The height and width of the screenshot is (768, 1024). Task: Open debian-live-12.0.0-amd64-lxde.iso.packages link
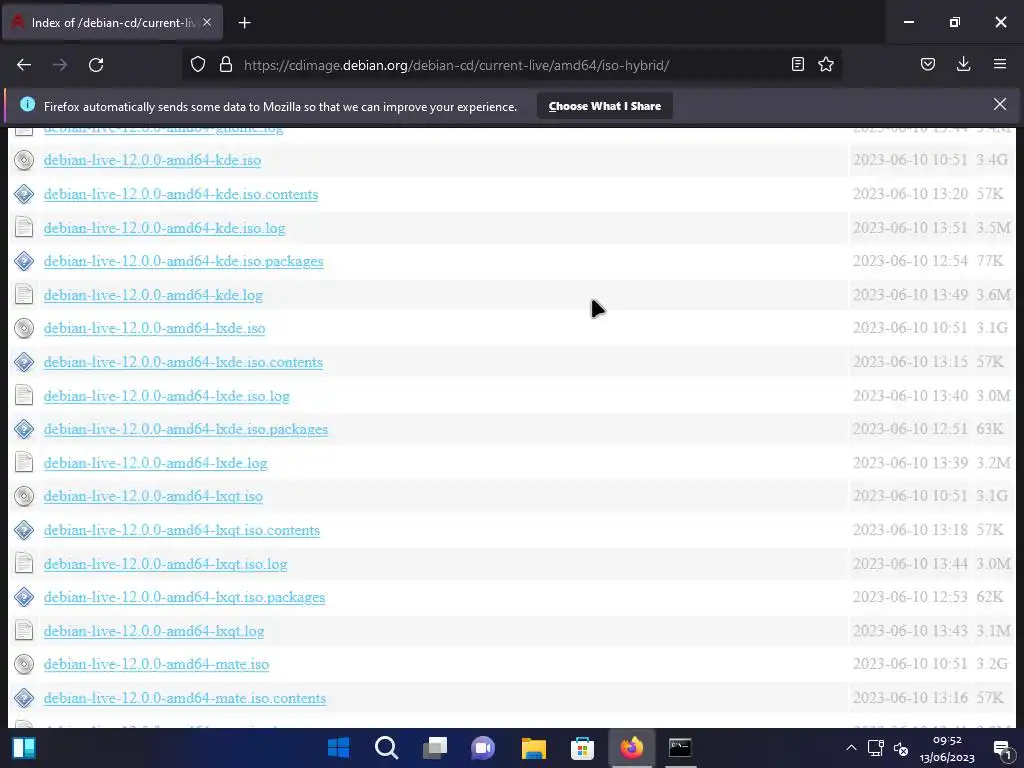tap(186, 429)
